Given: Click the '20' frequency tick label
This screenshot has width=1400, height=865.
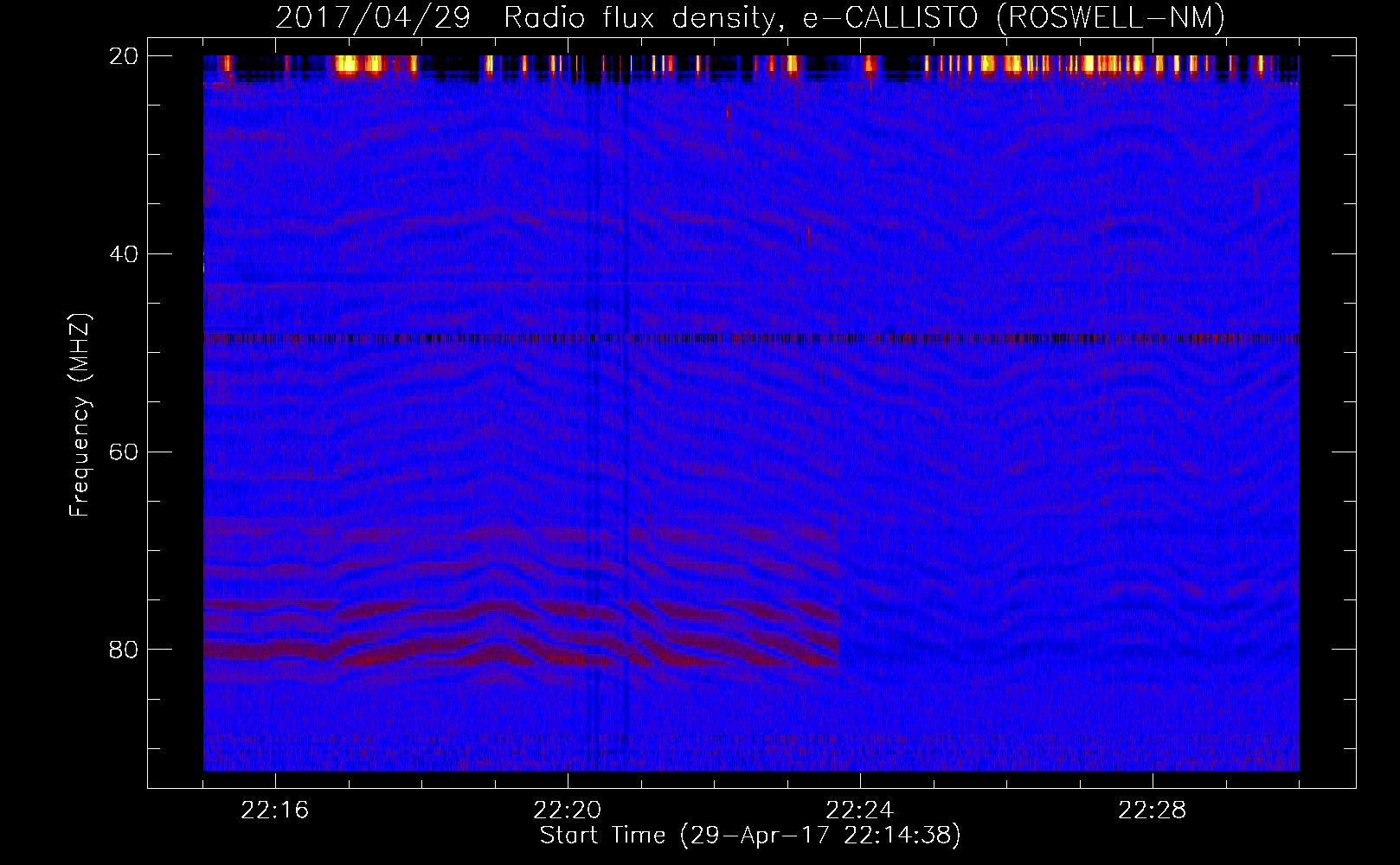Looking at the screenshot, I should 124,56.
